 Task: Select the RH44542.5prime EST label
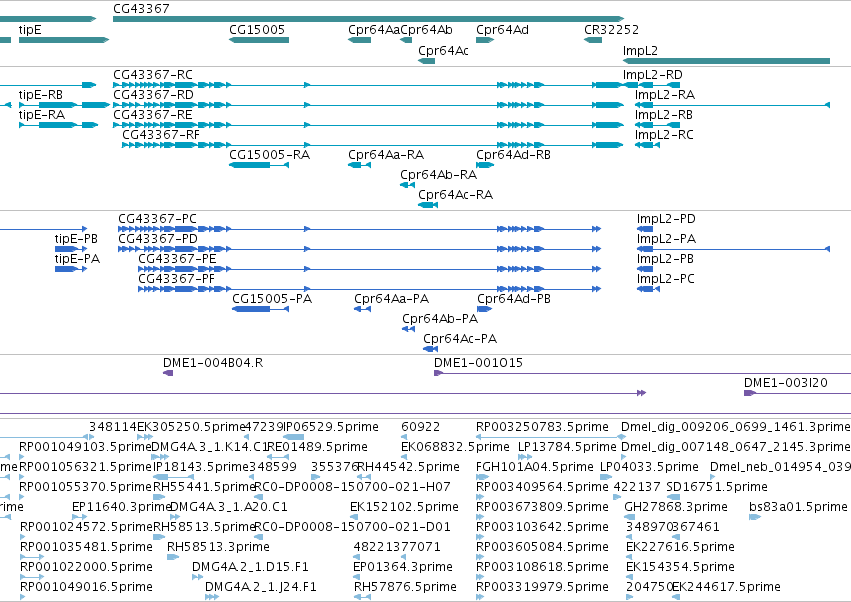408,467
